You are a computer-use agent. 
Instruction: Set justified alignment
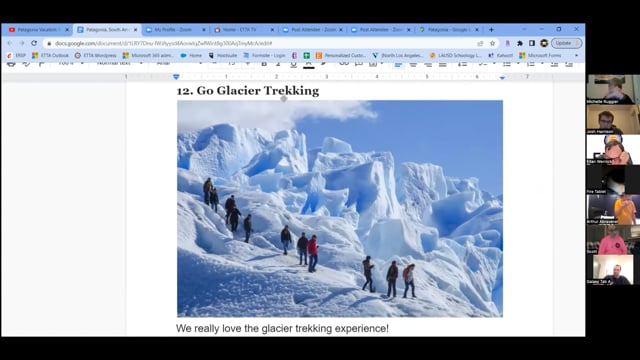click(442, 64)
